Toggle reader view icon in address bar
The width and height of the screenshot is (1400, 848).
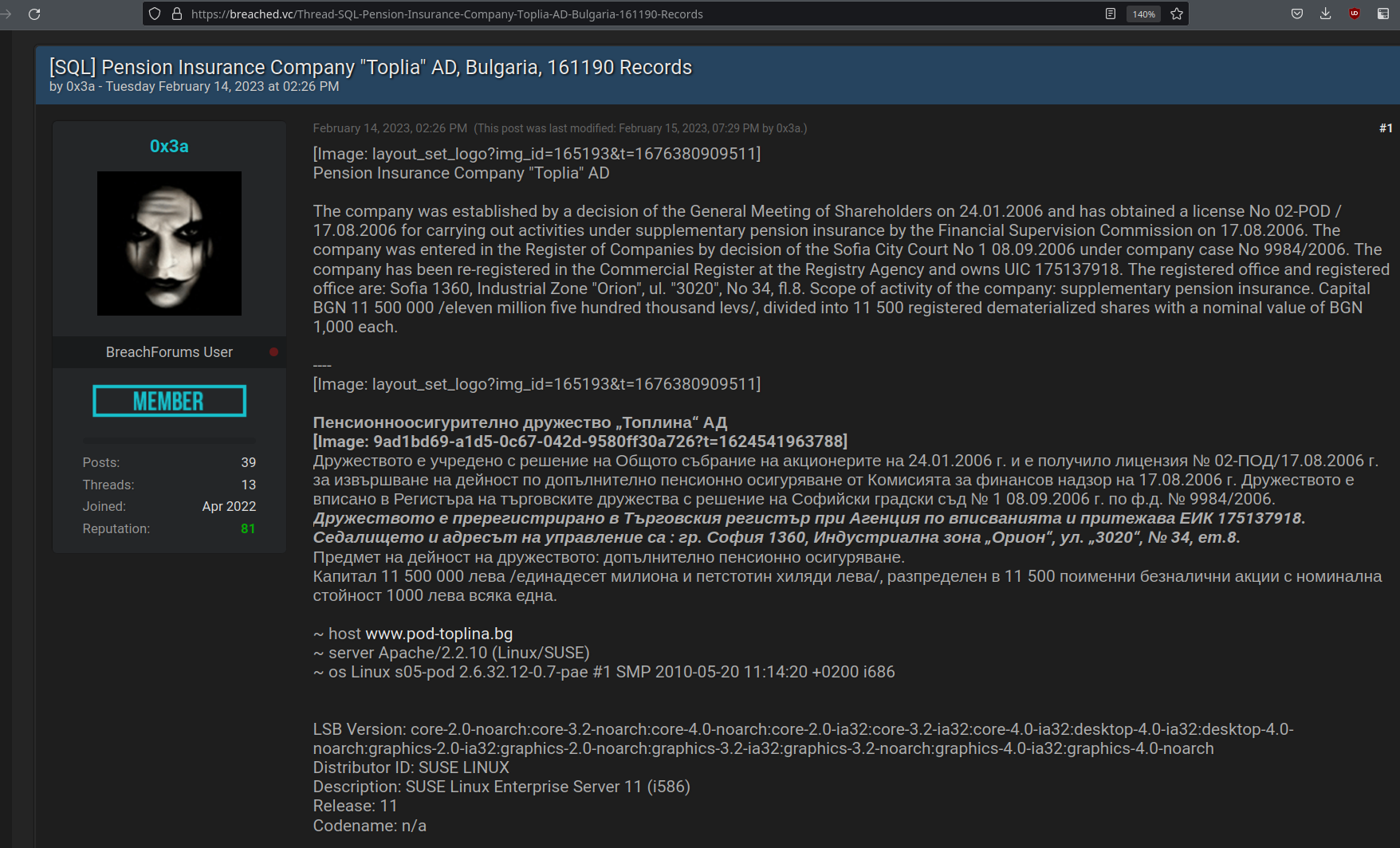click(x=1110, y=14)
